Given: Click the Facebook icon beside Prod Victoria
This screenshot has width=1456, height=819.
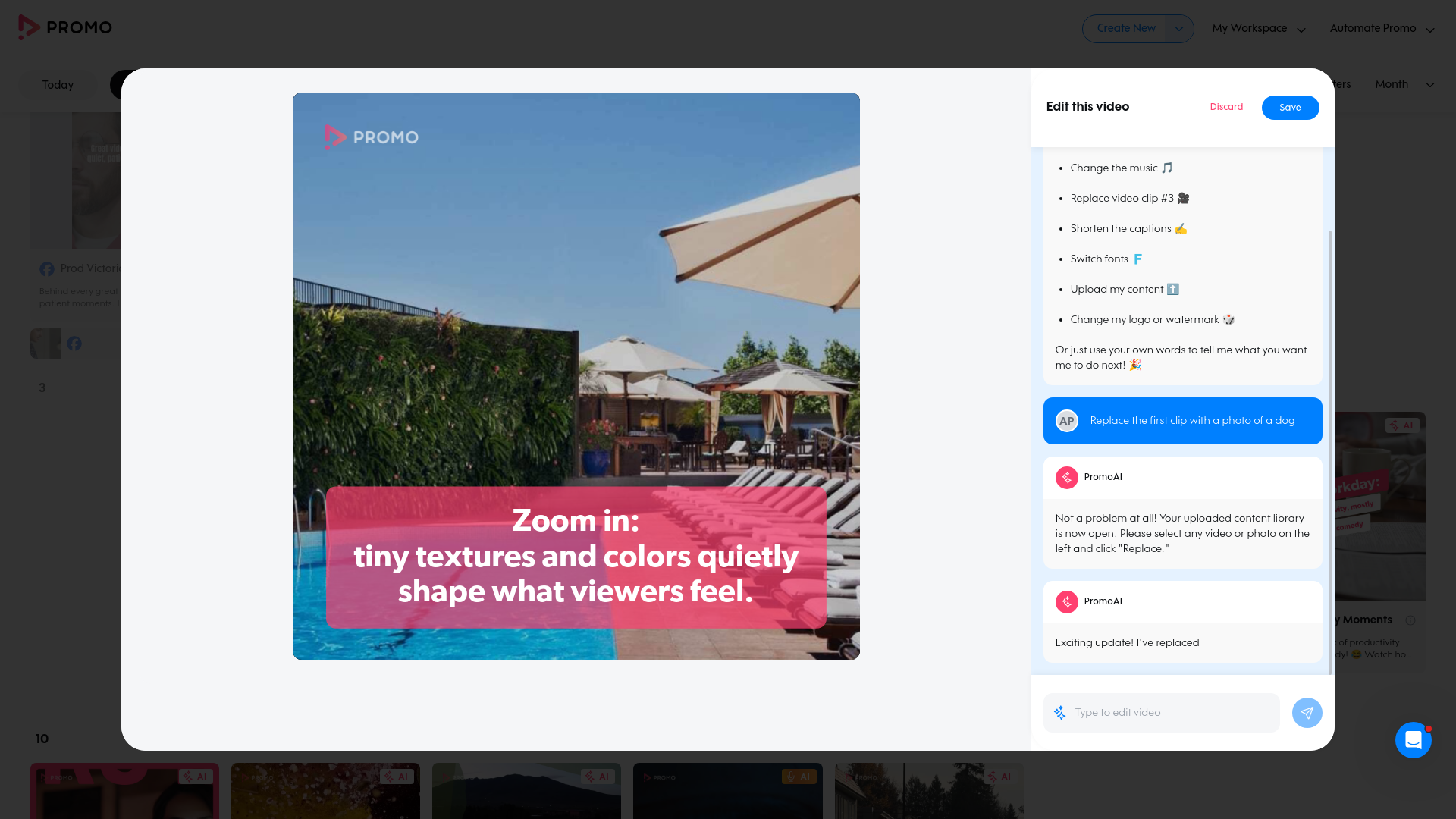Looking at the screenshot, I should coord(47,269).
